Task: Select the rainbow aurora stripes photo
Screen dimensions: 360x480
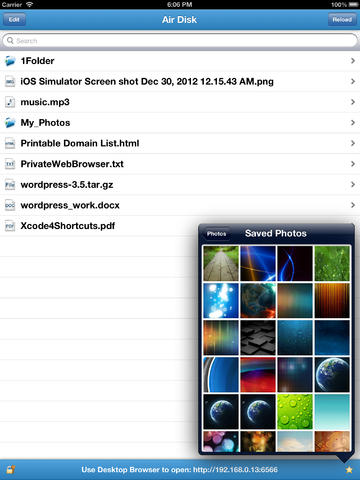Action: [x=221, y=337]
